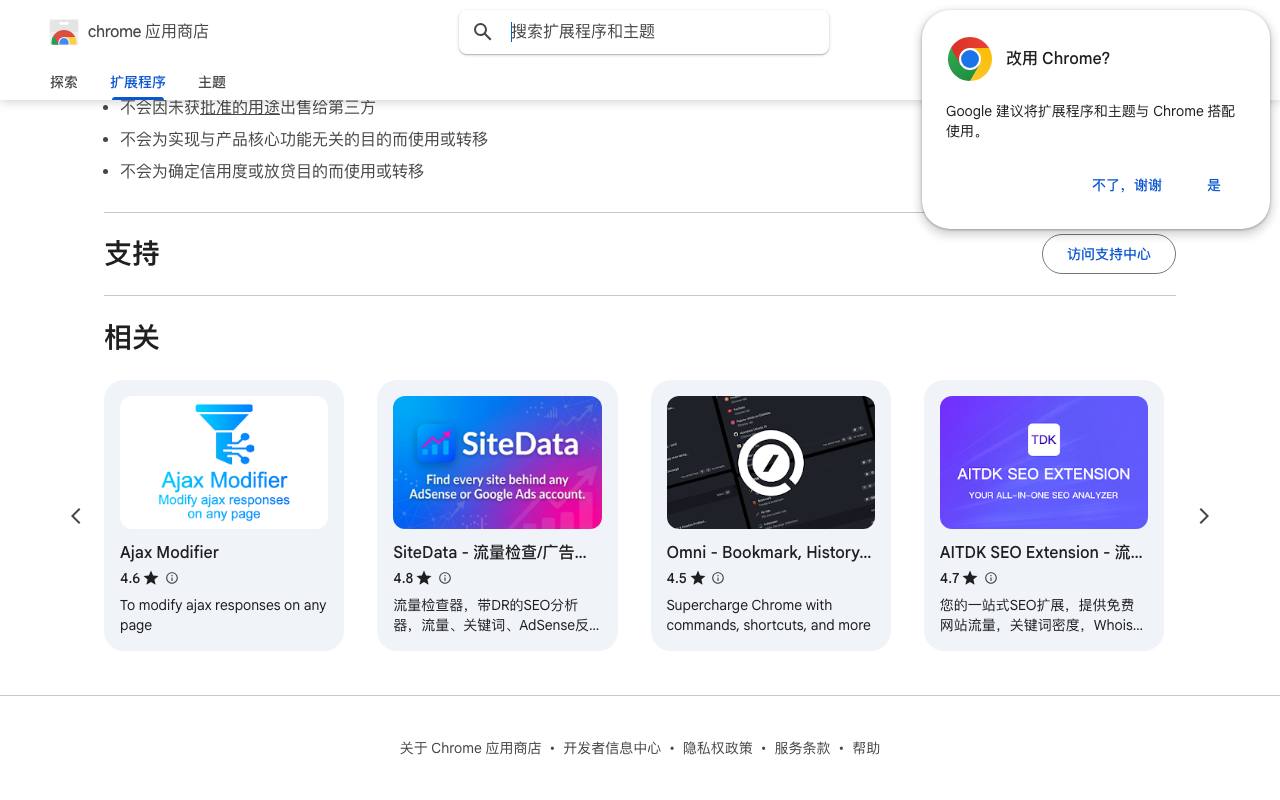Click the Chrome Web Store logo icon
1280x800 pixels.
64,32
